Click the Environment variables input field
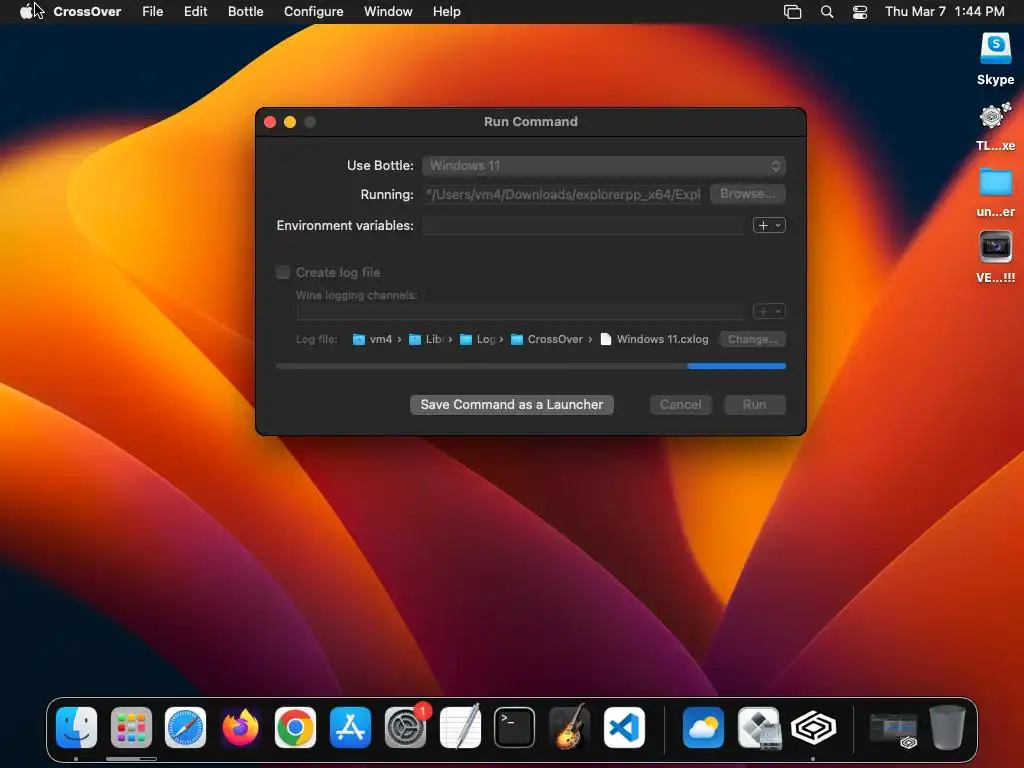 (x=583, y=225)
